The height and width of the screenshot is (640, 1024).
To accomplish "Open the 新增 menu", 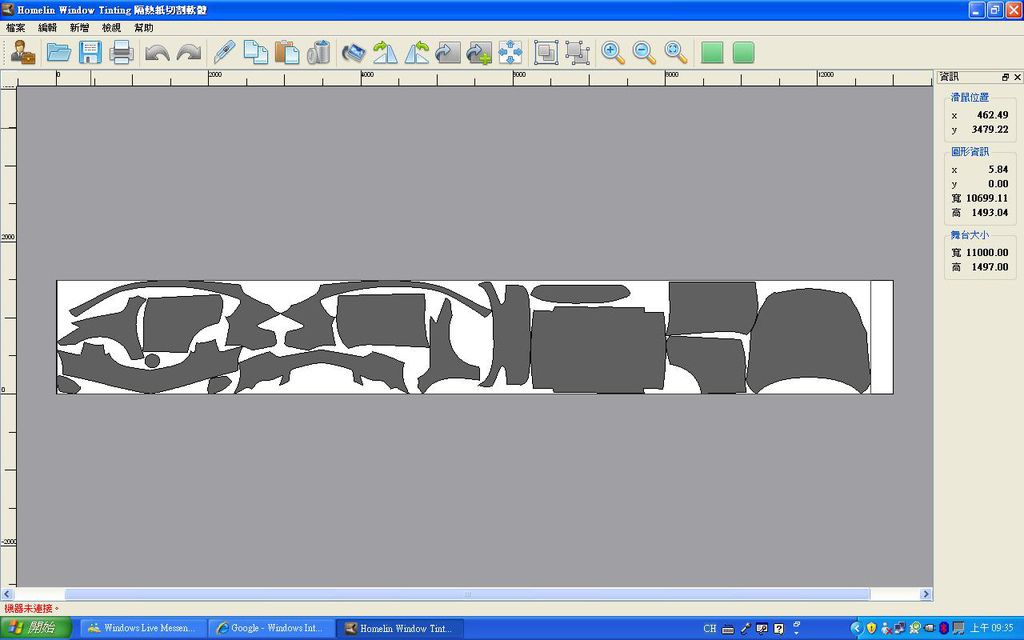I will point(80,27).
